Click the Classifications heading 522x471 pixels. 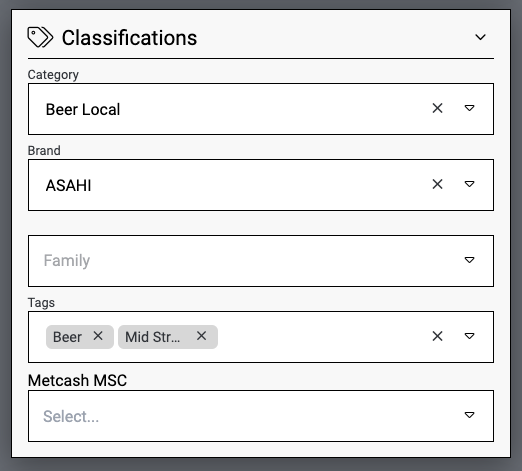[x=129, y=38]
